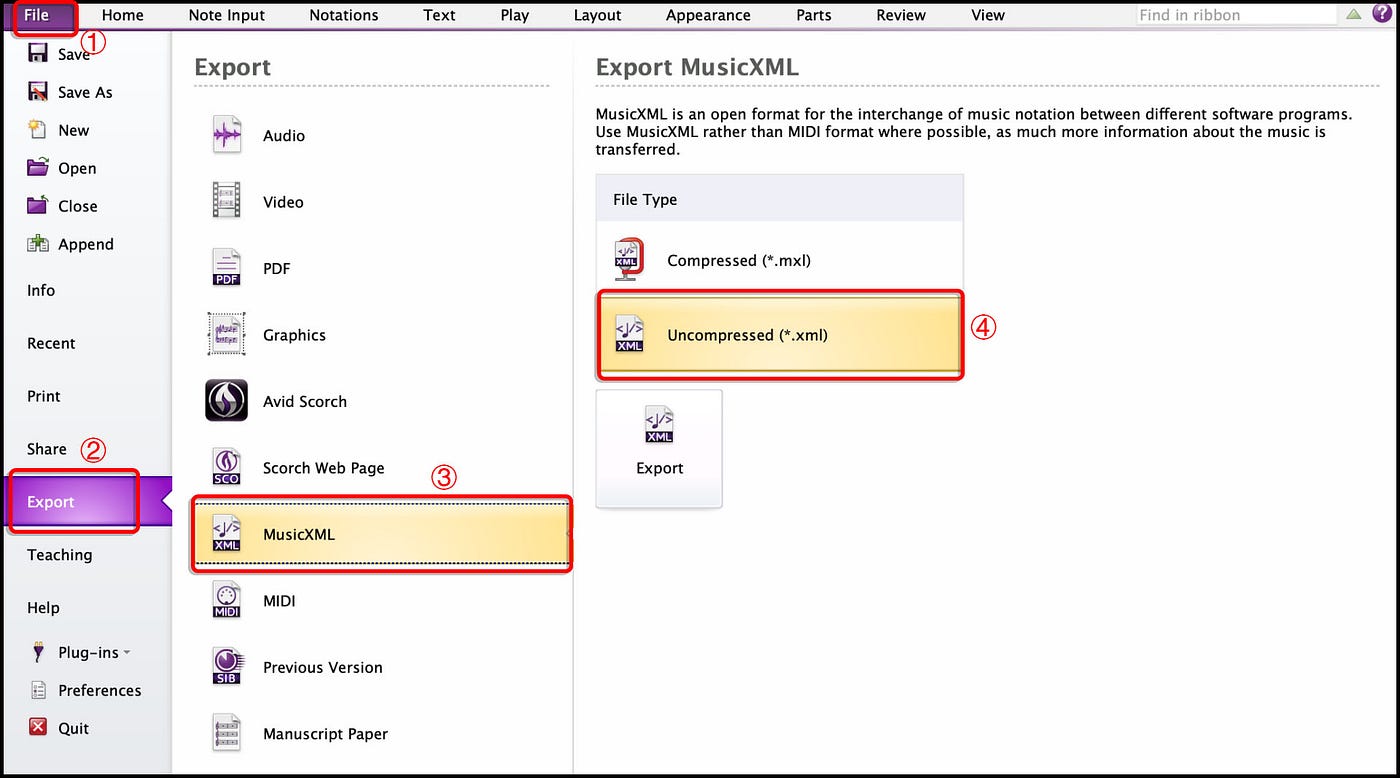Image resolution: width=1400 pixels, height=778 pixels.
Task: Open the Play ribbon tab
Action: tap(515, 15)
